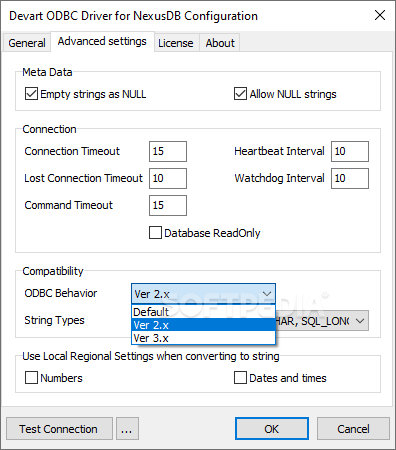
Task: Click the Lost Connection Timeout field
Action: 168,178
